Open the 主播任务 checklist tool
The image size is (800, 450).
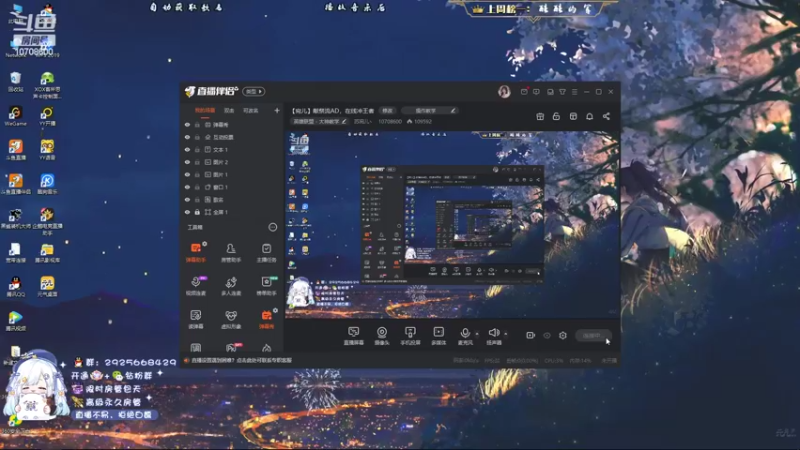click(x=266, y=252)
